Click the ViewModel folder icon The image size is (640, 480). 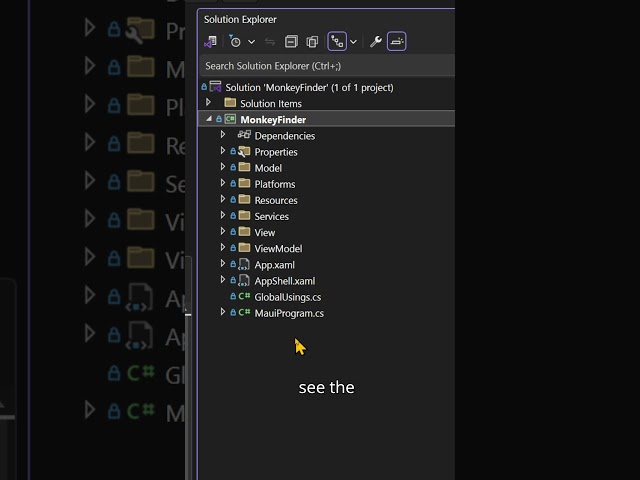pyautogui.click(x=244, y=248)
